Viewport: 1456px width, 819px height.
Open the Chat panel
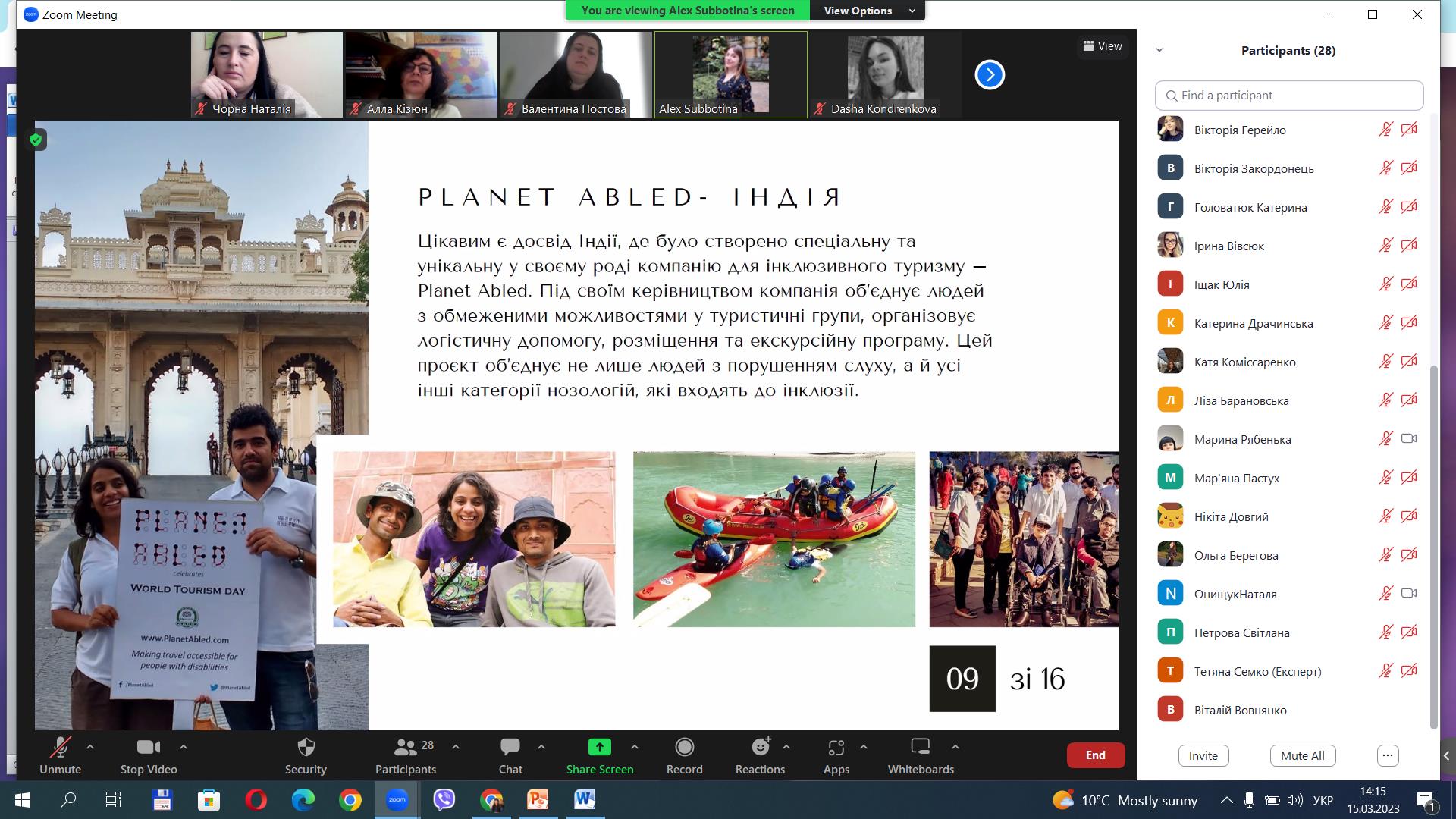click(510, 748)
